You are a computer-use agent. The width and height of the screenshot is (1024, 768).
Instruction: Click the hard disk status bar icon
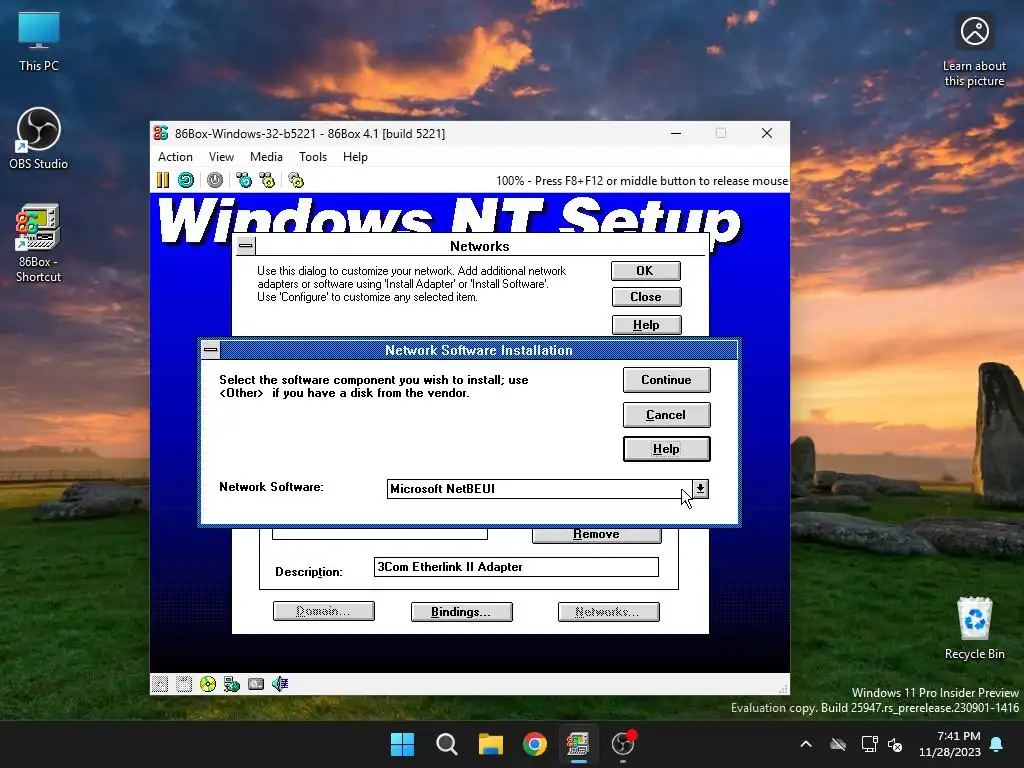(x=256, y=684)
